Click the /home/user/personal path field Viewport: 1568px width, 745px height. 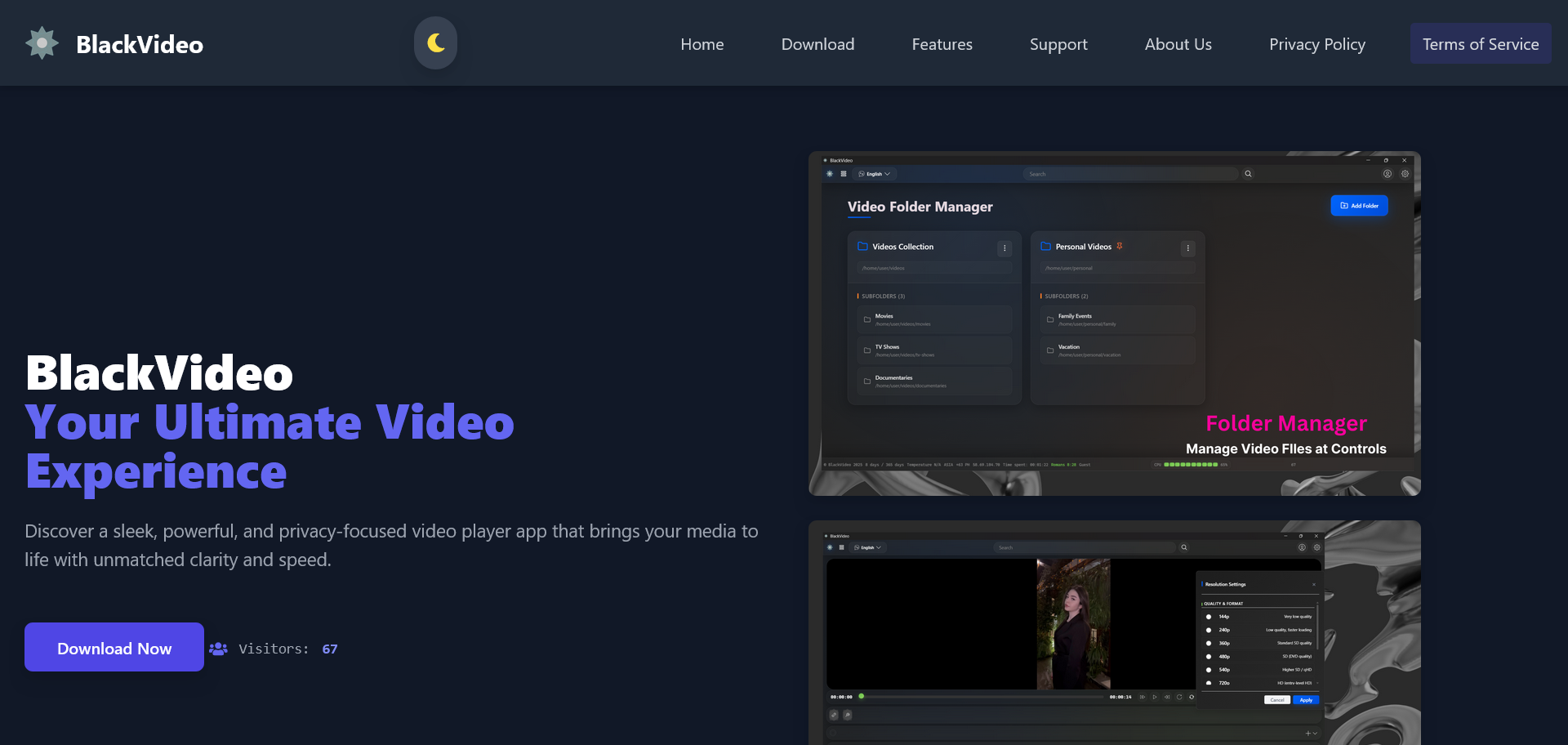(x=1117, y=268)
